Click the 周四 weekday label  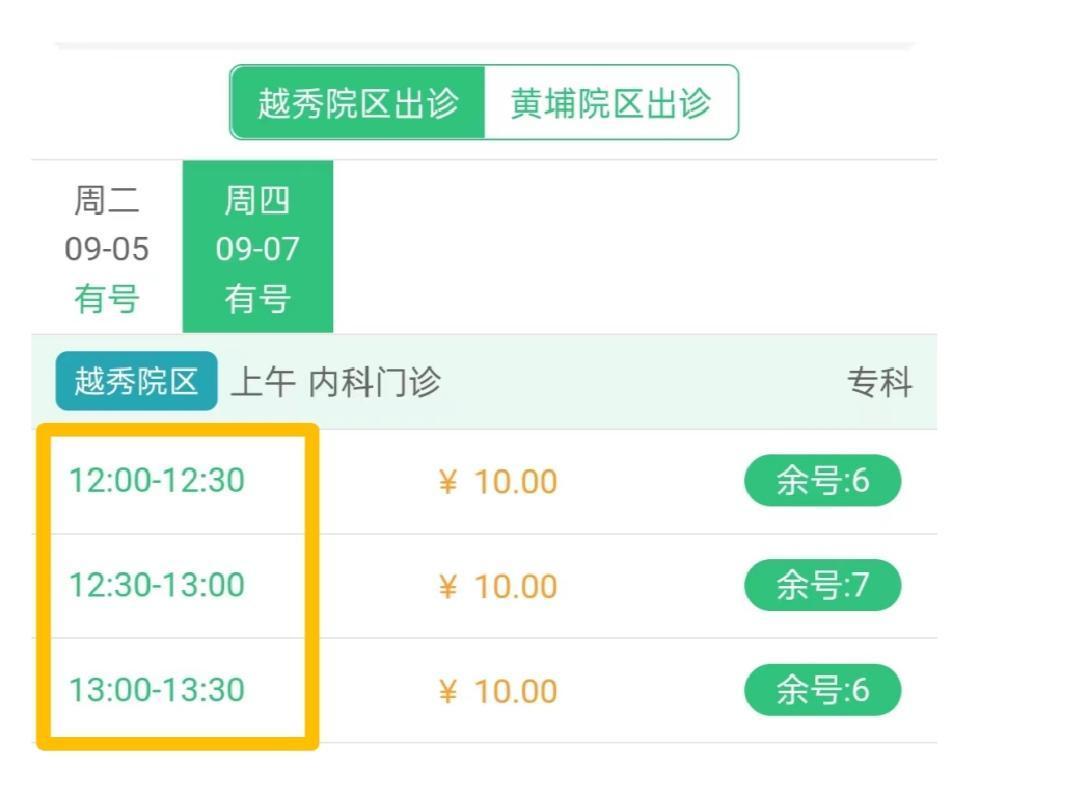258,201
